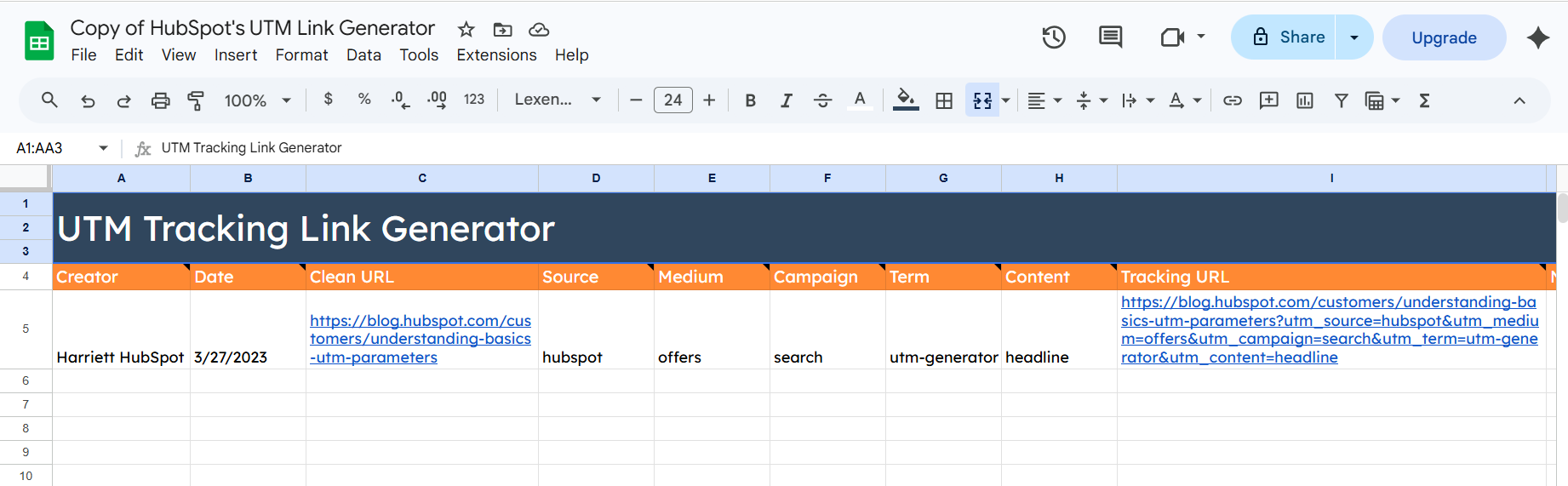Image resolution: width=1568 pixels, height=486 pixels.
Task: Expand merge cells options arrow
Action: pos(1006,100)
